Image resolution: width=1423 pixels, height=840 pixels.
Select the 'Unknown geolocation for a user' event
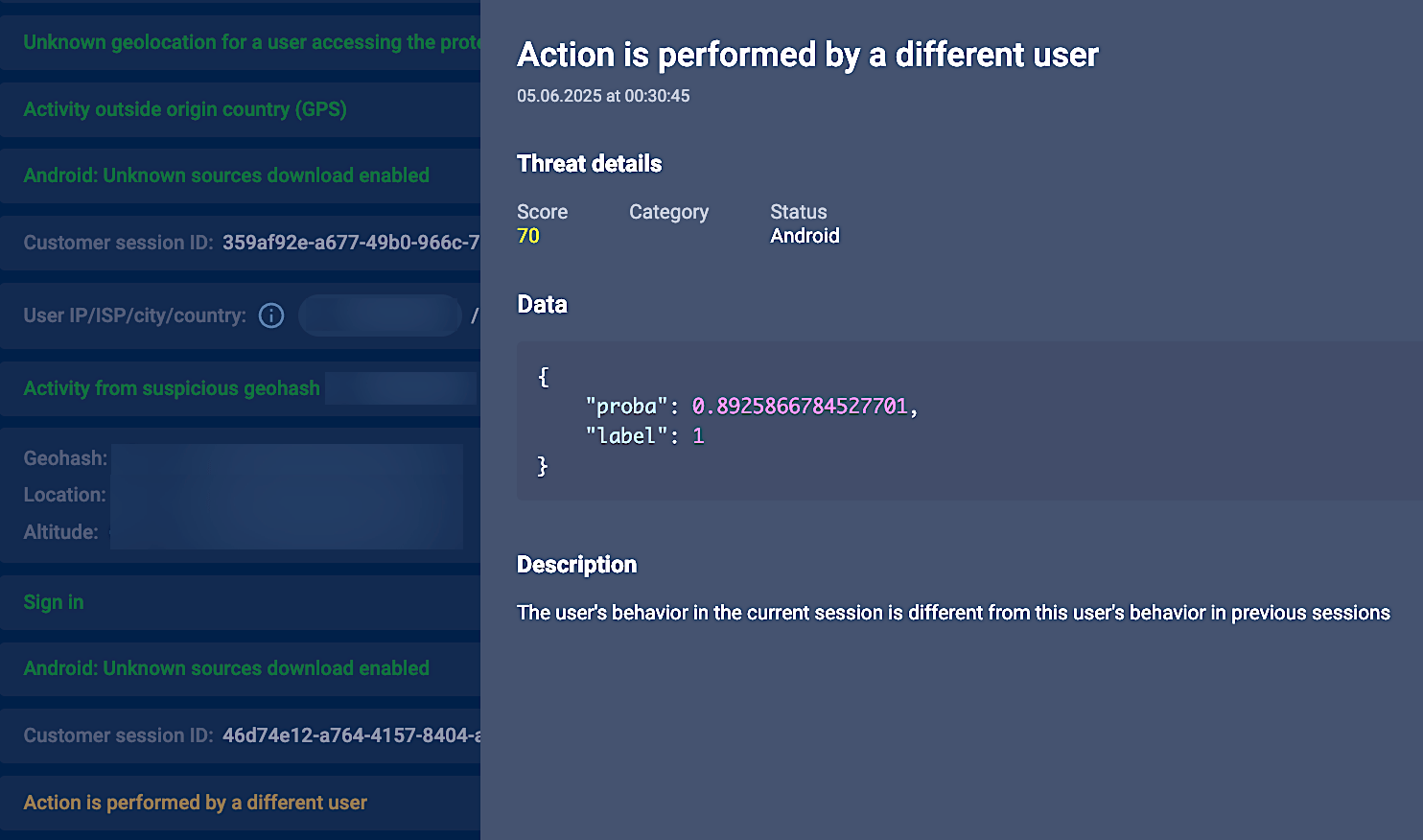(x=240, y=42)
